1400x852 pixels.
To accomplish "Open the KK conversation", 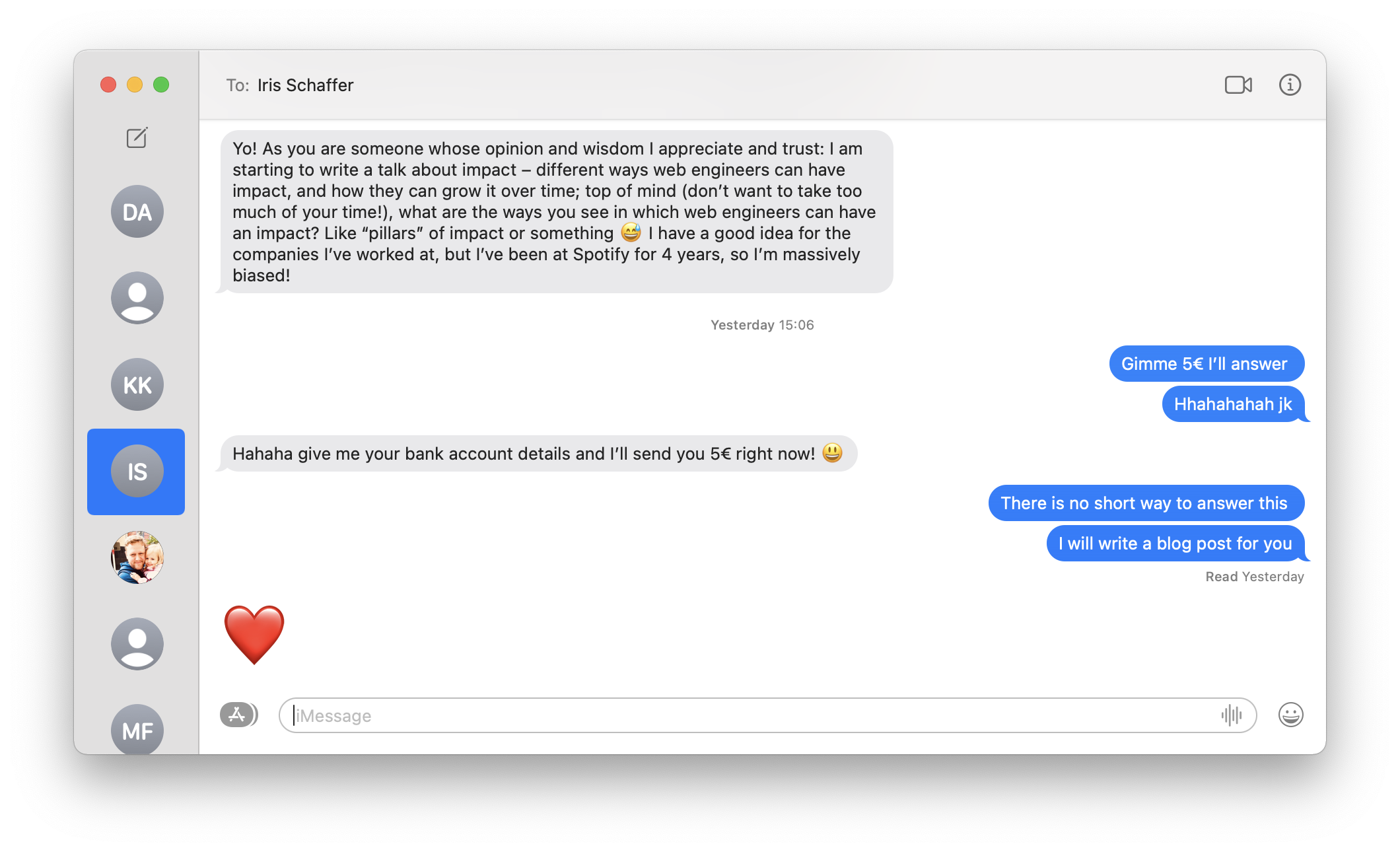I will (137, 385).
